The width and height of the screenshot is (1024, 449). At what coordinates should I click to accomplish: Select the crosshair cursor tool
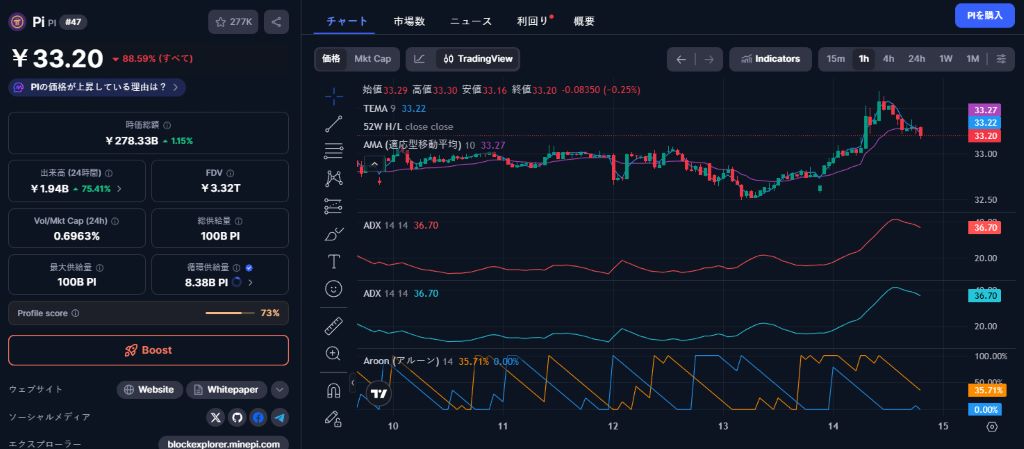(334, 97)
